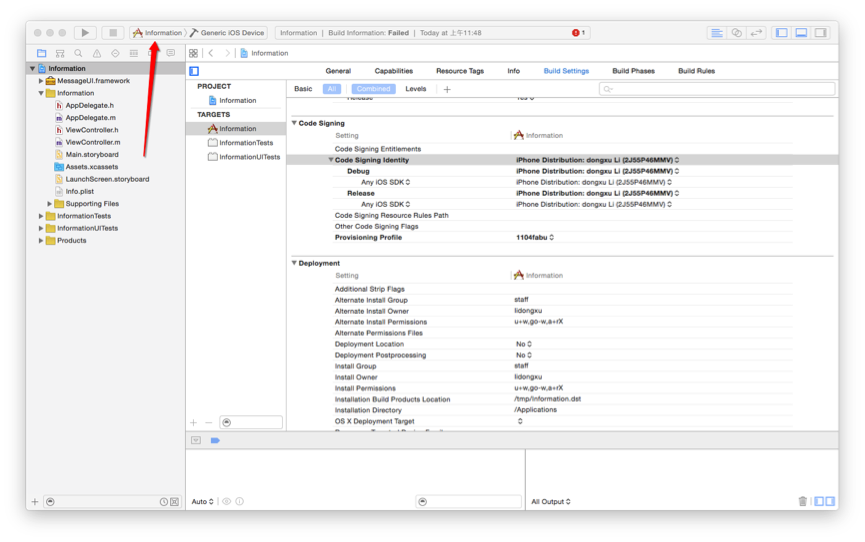Open the Auto variables view dropdown
865x542 pixels.
click(x=202, y=501)
